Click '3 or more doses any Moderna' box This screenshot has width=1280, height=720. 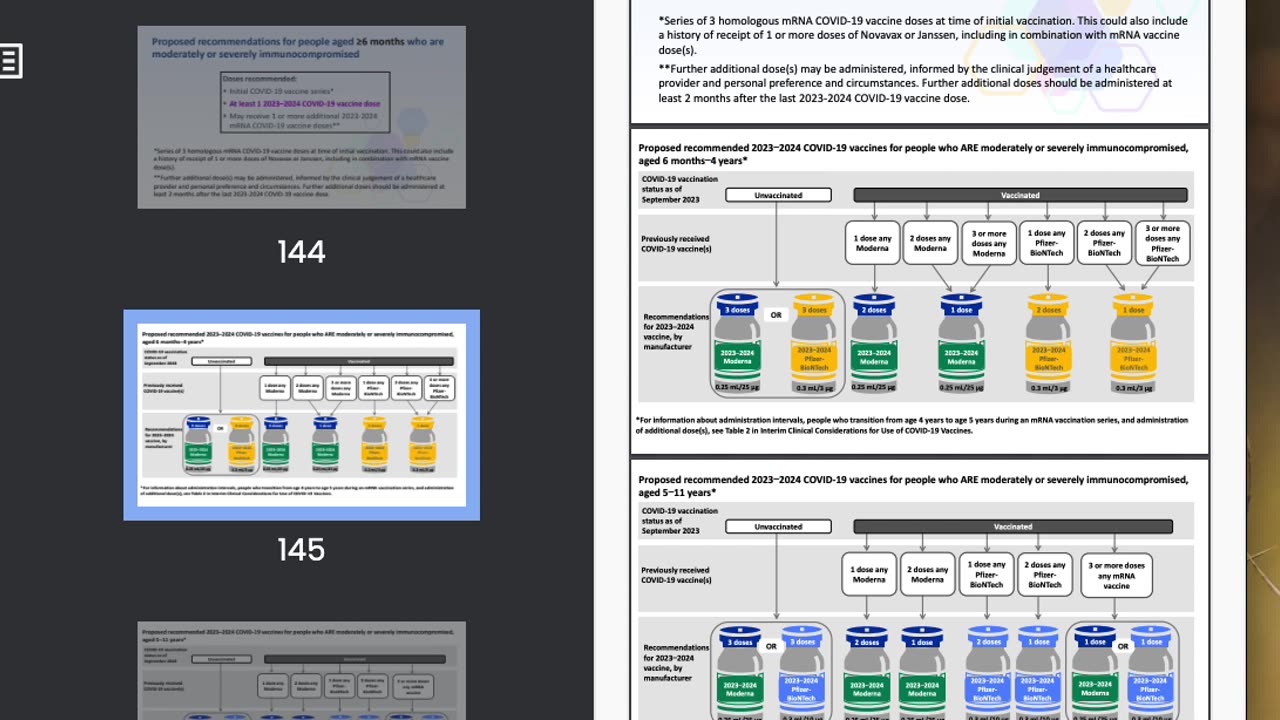(989, 243)
